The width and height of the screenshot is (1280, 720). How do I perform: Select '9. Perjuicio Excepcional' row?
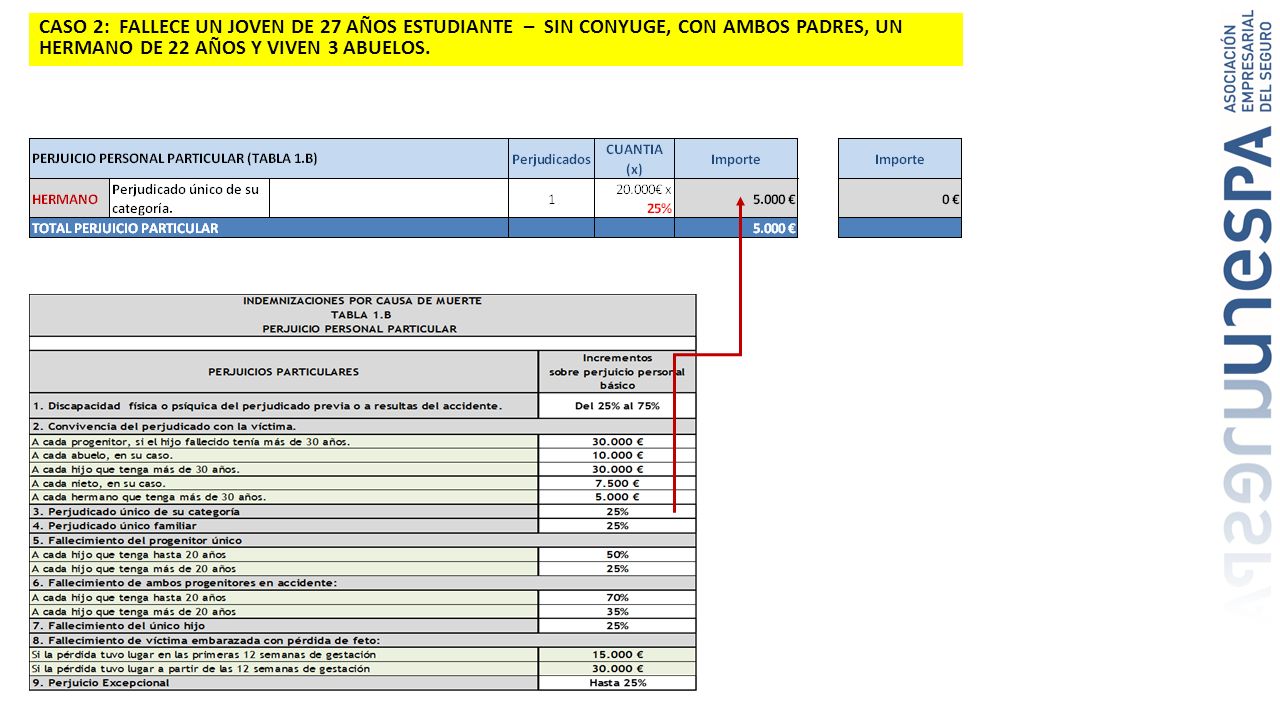284,683
